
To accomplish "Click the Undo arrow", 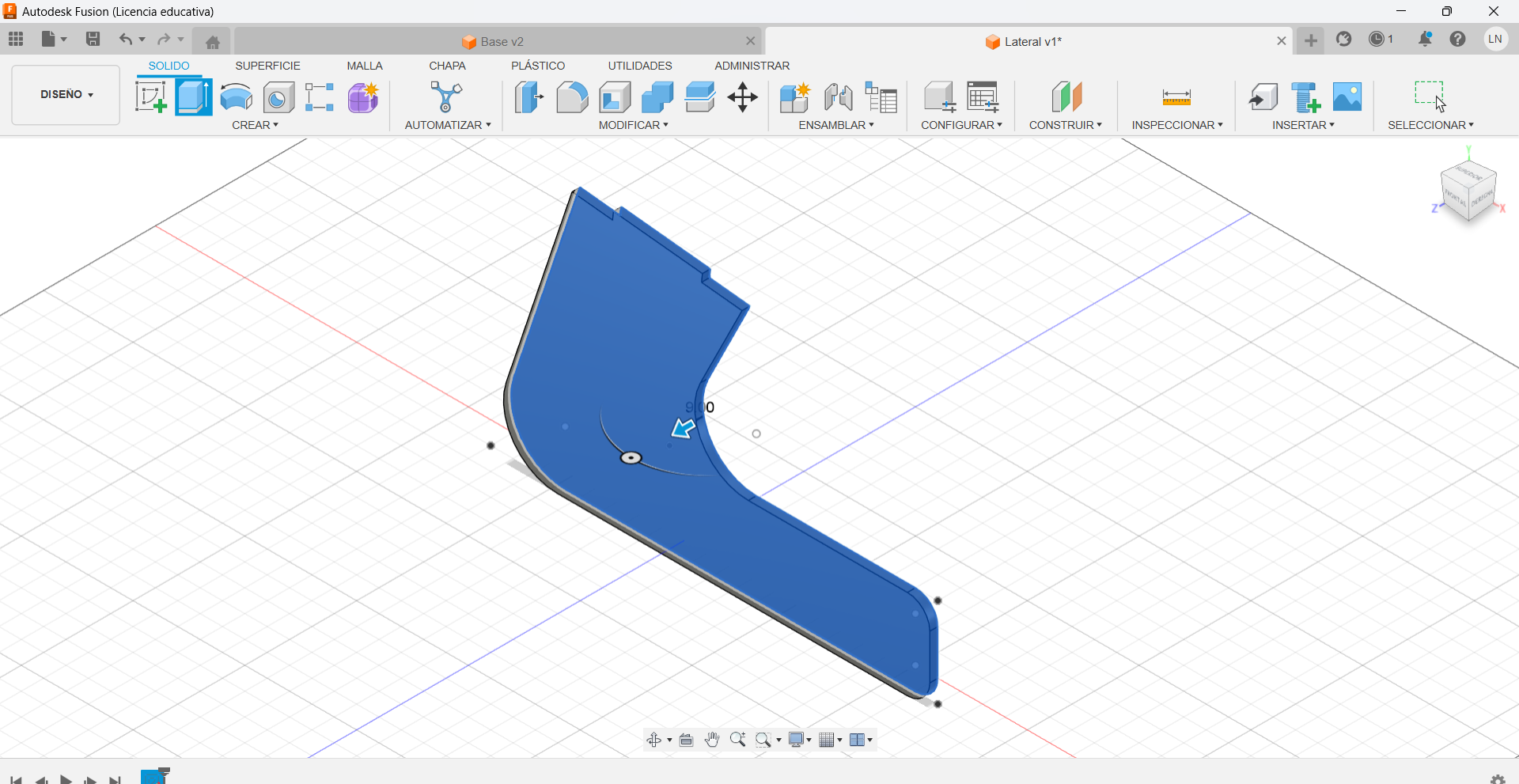I will (x=125, y=39).
